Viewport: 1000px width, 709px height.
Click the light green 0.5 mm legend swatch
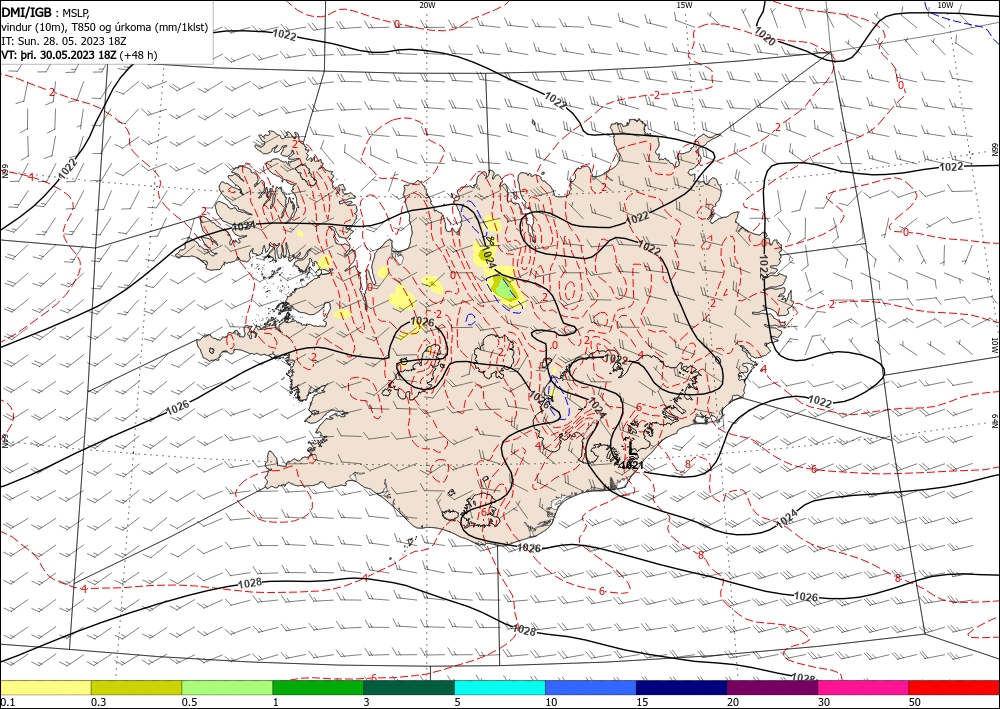tap(227, 687)
